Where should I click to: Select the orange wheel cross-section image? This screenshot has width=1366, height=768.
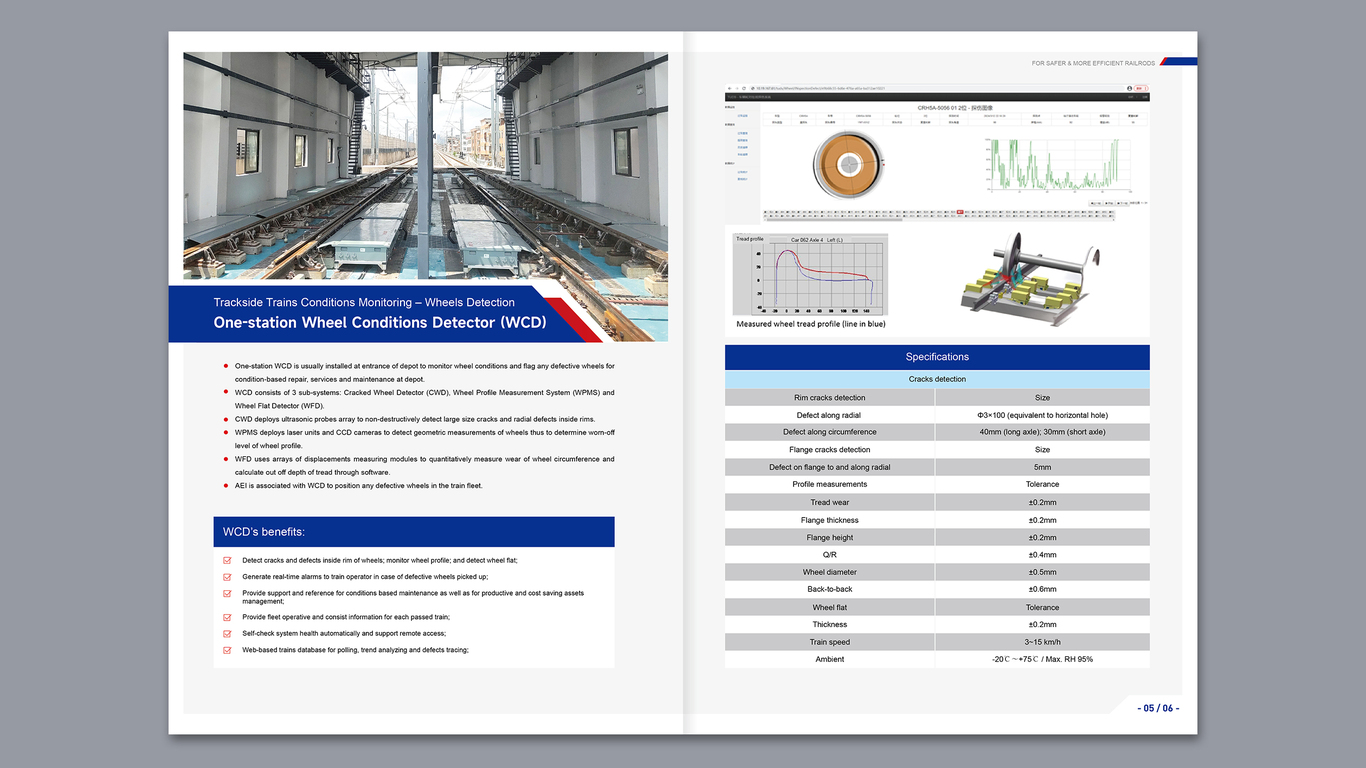[848, 165]
